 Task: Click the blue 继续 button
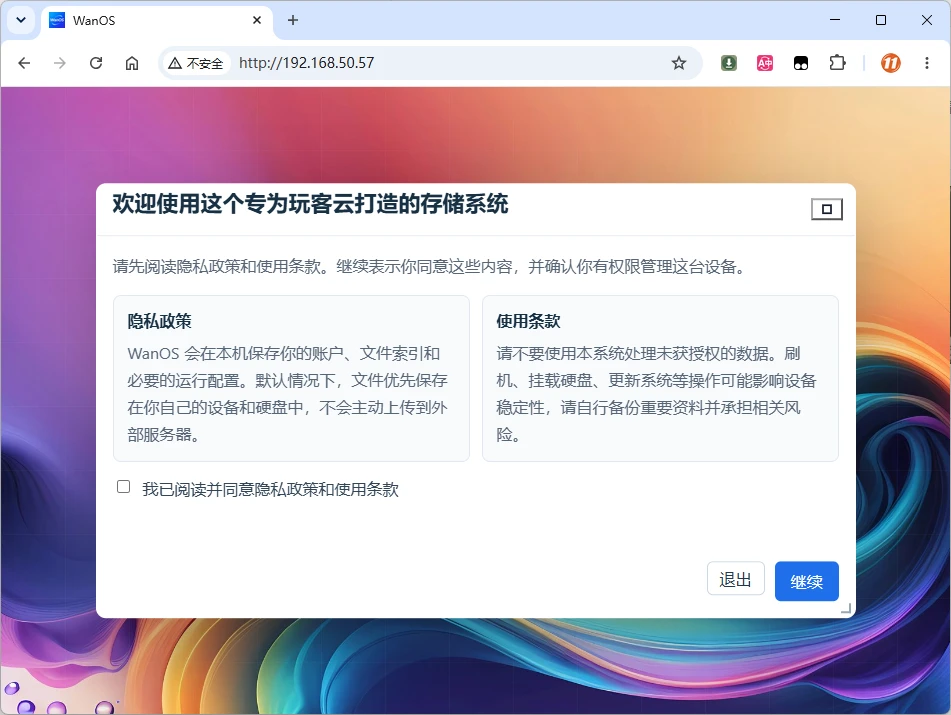tap(807, 581)
